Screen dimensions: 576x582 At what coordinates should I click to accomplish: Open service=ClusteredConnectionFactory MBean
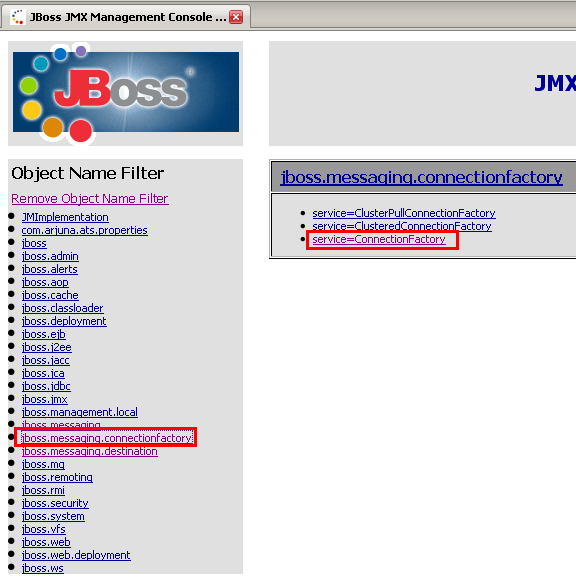[x=402, y=226]
